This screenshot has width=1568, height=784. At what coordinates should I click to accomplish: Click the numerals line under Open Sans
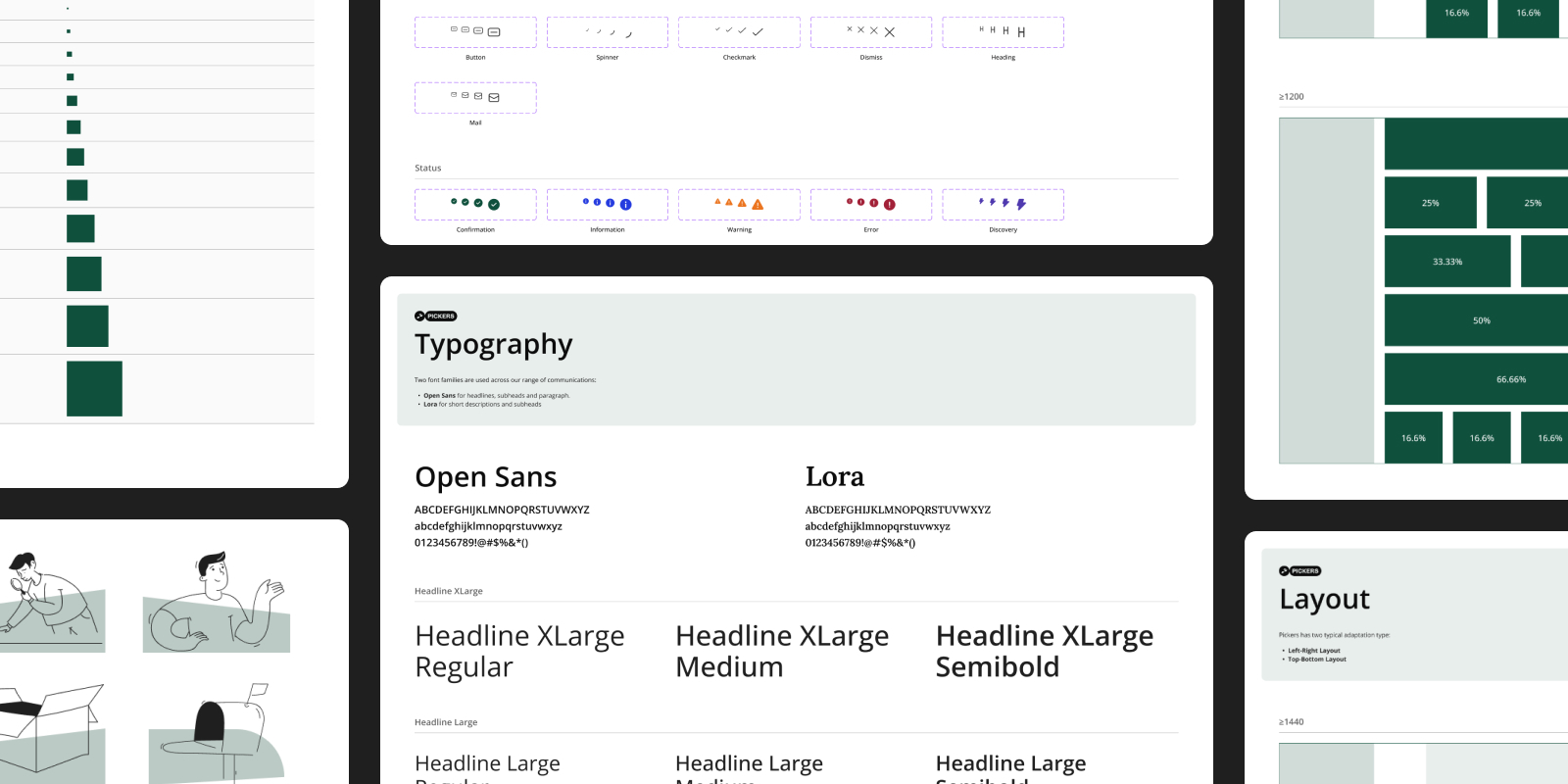pos(471,543)
